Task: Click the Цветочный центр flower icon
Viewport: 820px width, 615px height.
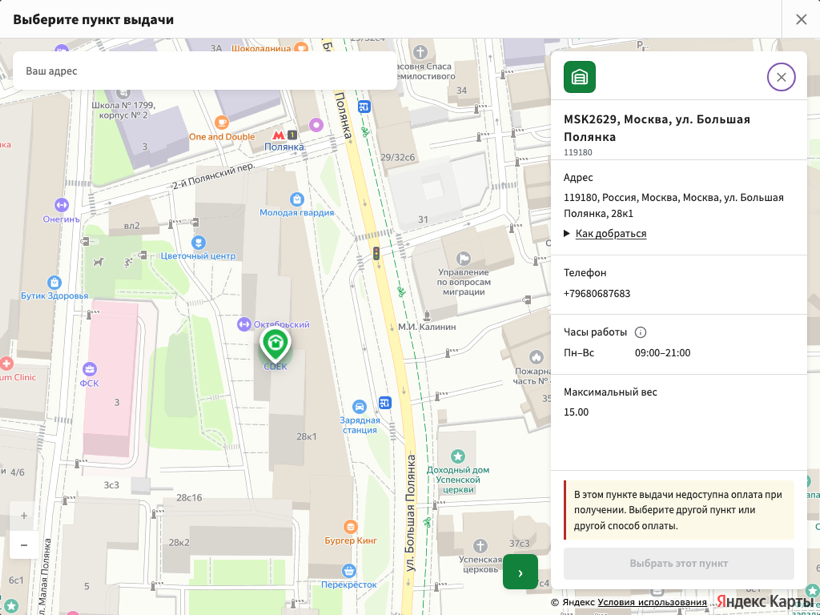Action: click(198, 243)
